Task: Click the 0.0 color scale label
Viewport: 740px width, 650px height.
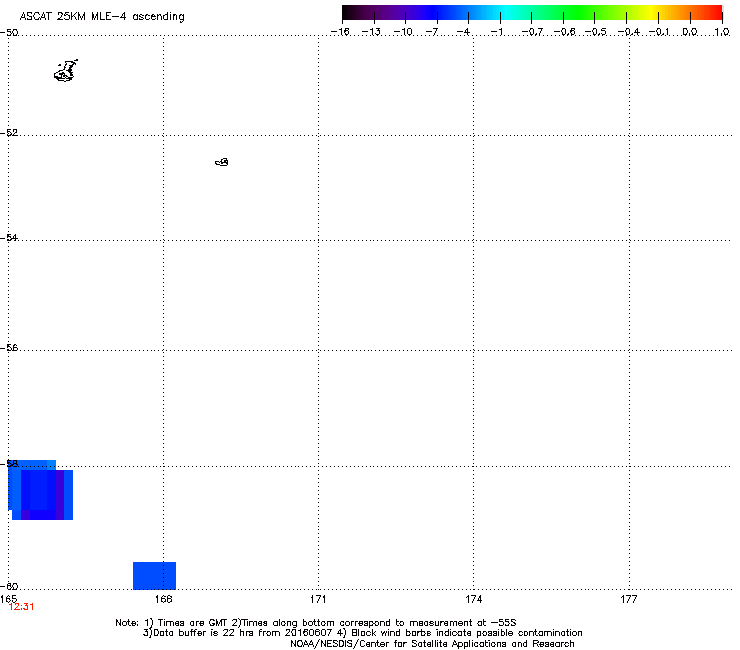Action: (690, 32)
